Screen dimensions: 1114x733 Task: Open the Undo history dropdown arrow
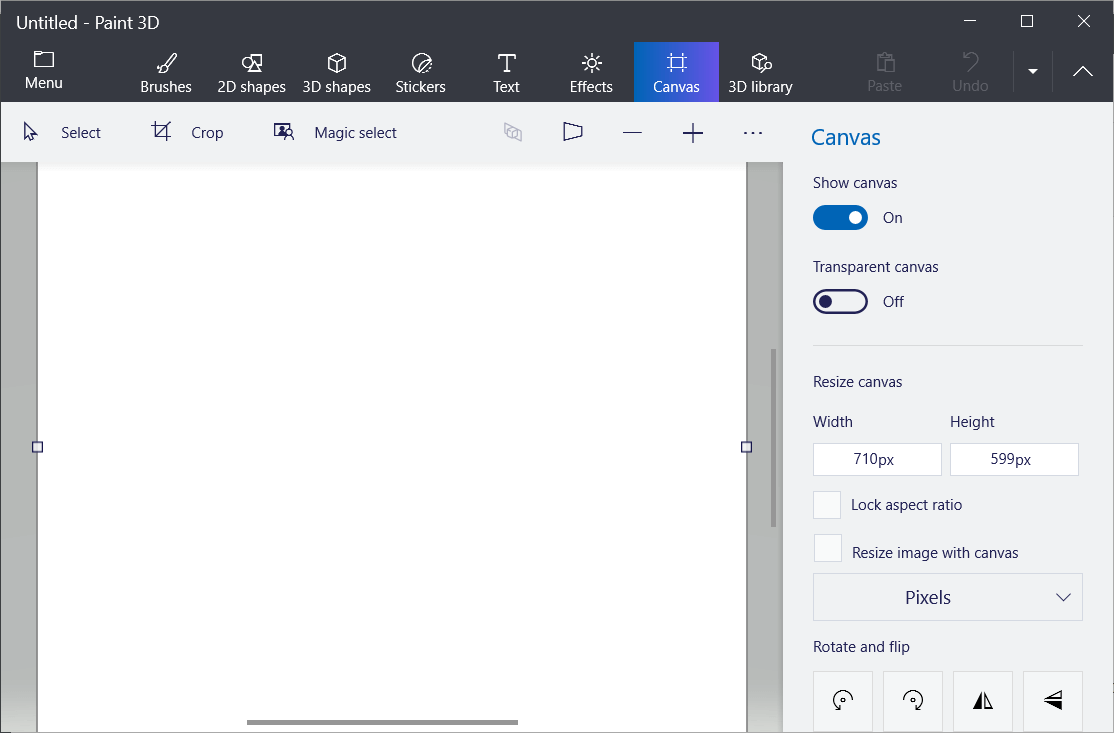pos(1032,71)
